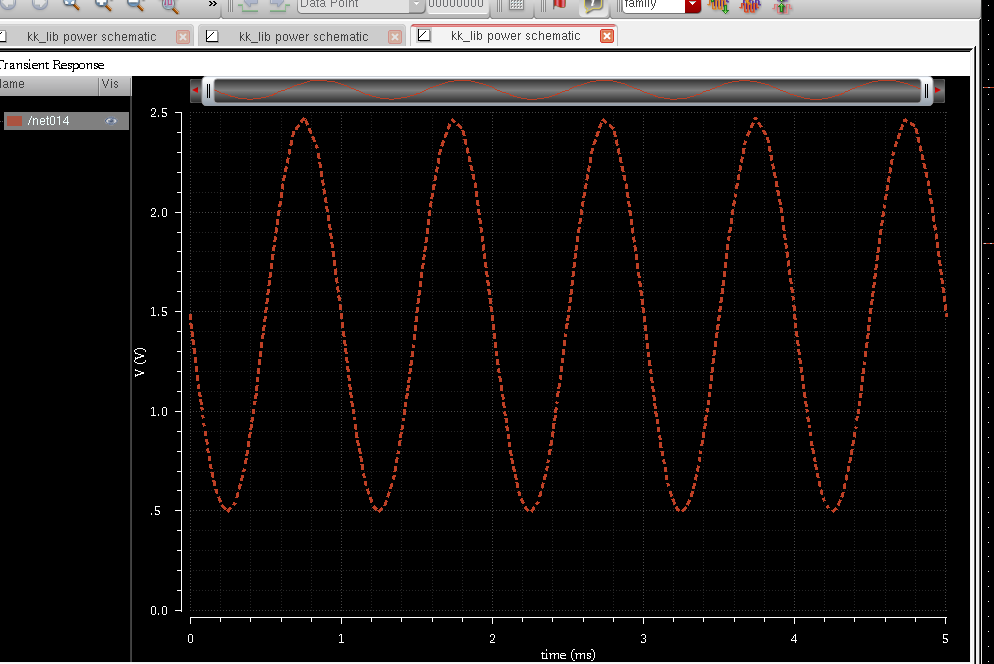
Task: Select the /net014 signal name in list
Action: [x=49, y=121]
